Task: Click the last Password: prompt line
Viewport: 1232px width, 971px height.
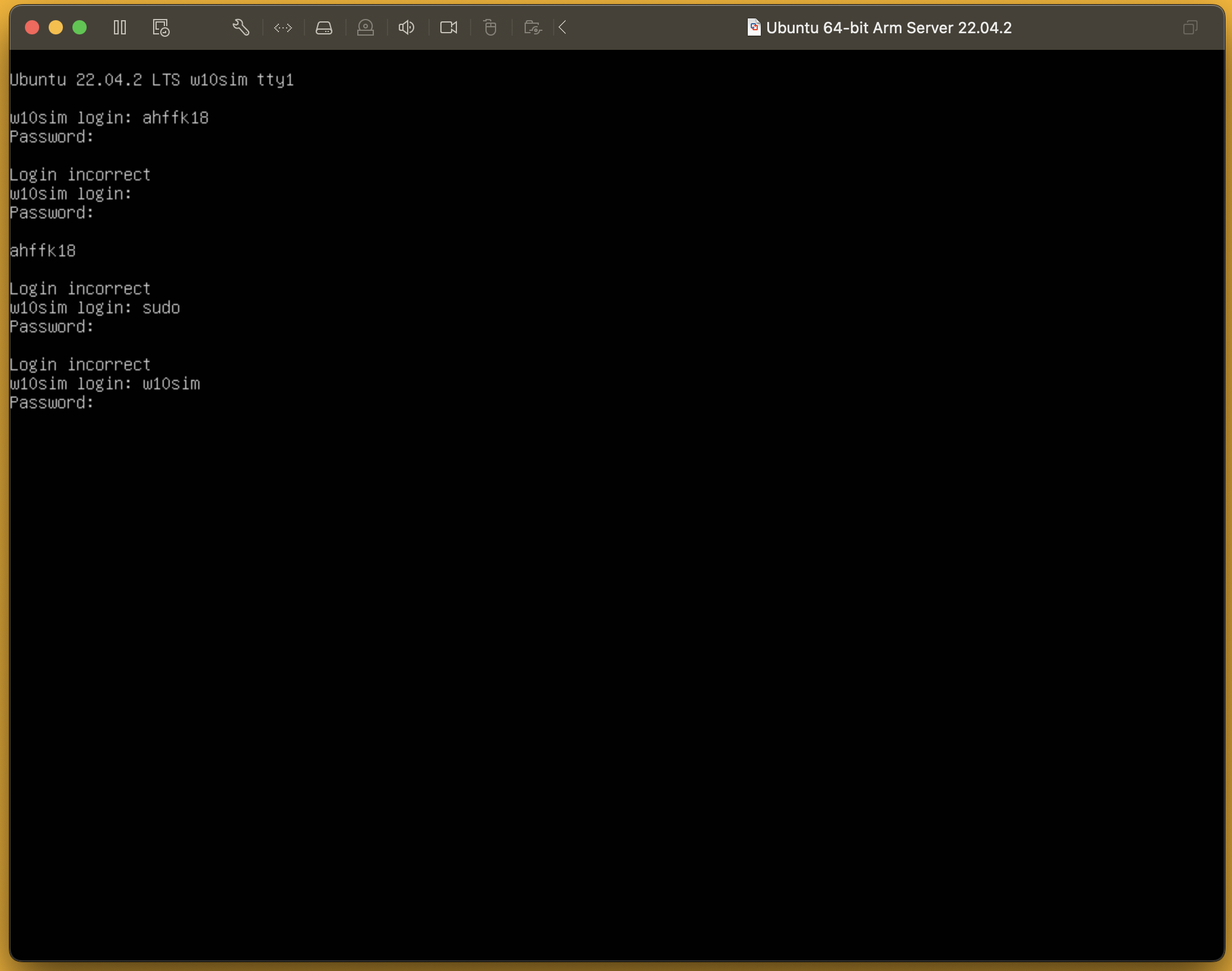Action: [52, 402]
